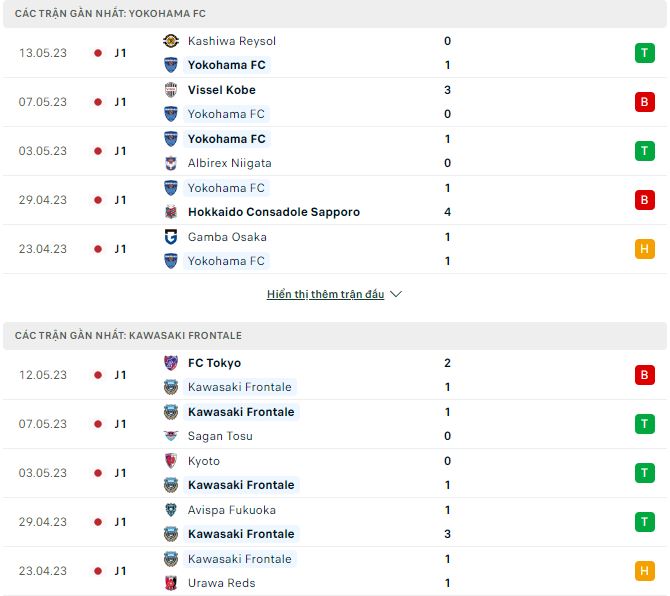Click green T badge for 13.05.23 match
The width and height of the screenshot is (670, 596).
tap(644, 53)
